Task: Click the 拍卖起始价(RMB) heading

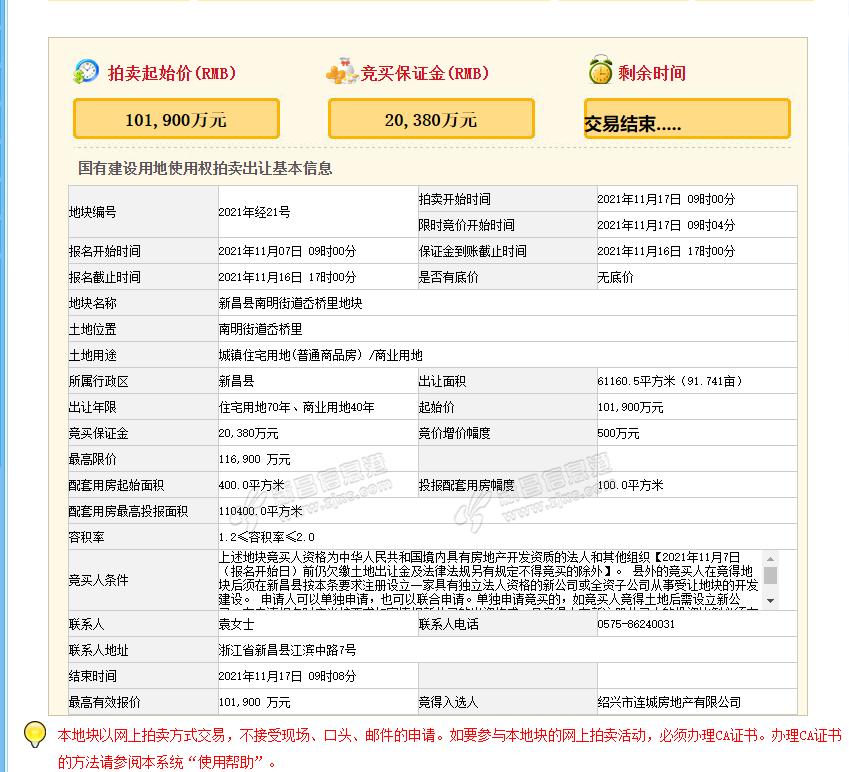Action: [x=169, y=73]
